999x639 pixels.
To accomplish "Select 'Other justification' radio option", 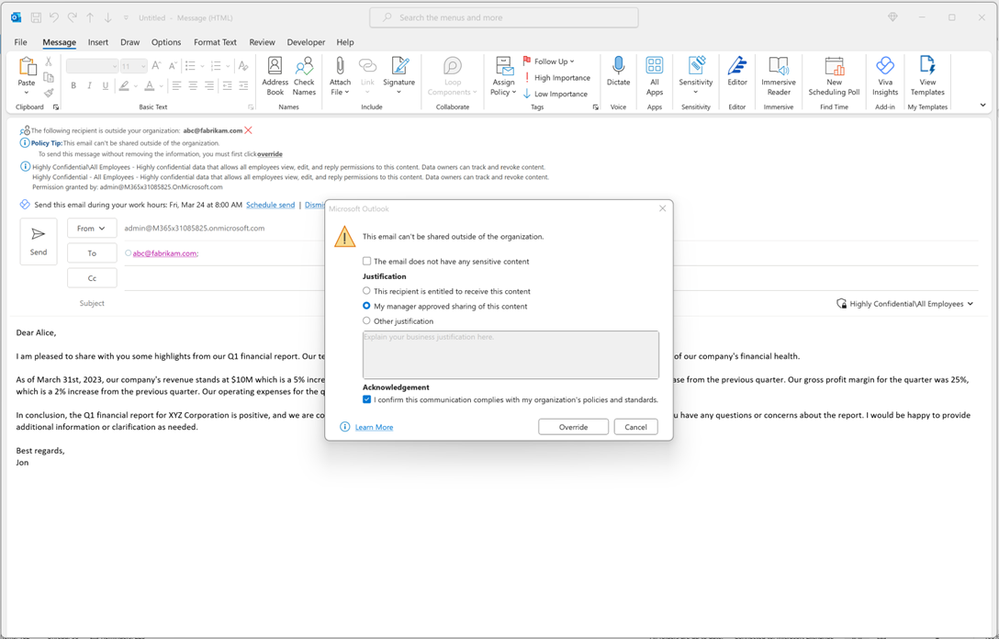I will click(366, 321).
